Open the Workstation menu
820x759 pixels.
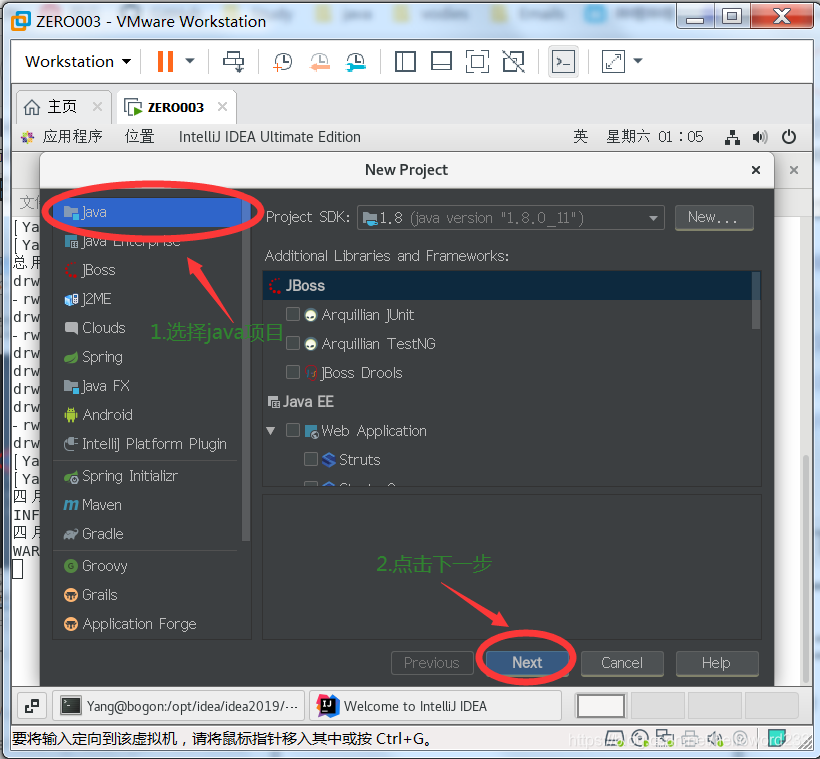point(78,61)
